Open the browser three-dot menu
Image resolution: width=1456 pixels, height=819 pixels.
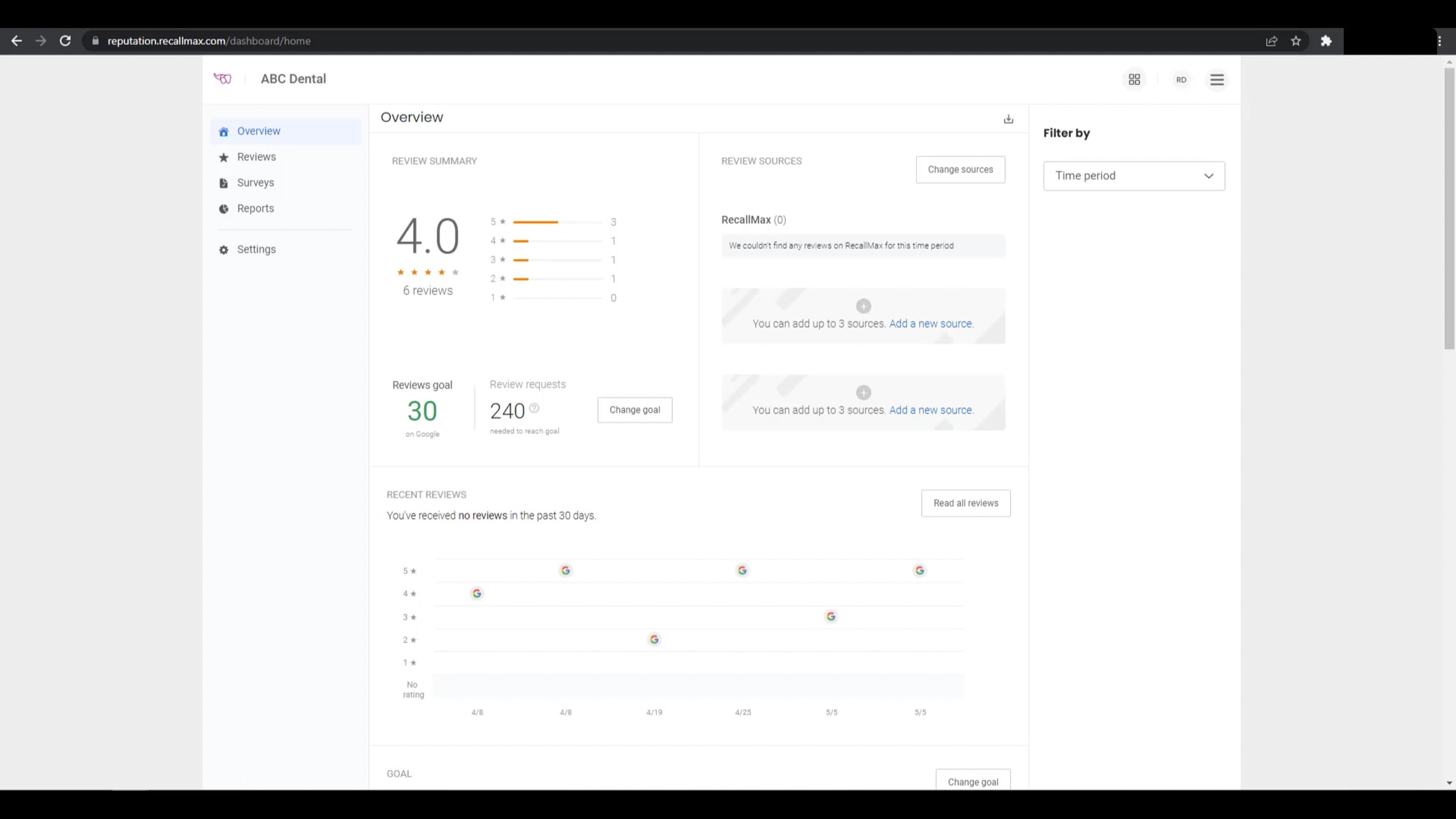[x=1439, y=41]
